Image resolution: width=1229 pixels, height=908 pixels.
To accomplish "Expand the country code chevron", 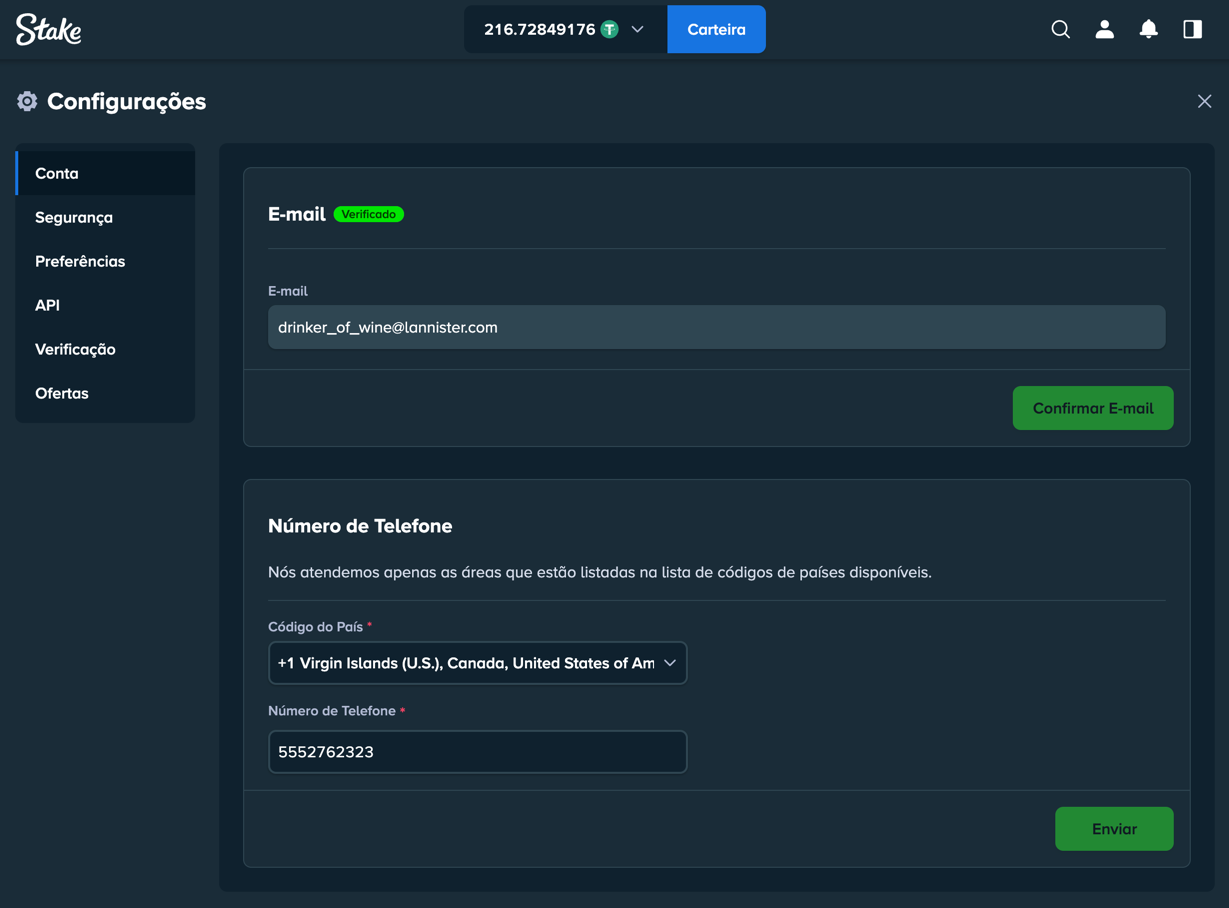I will click(x=672, y=662).
